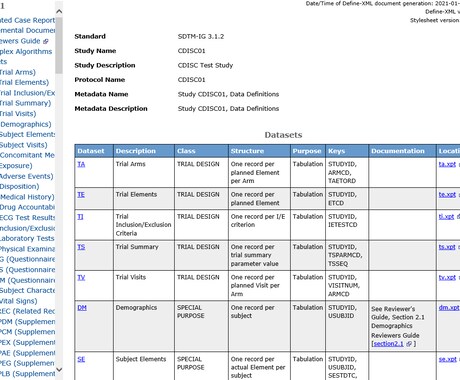460x380 pixels.
Task: Go to Trial Summary in sidebar
Action: tap(26, 103)
